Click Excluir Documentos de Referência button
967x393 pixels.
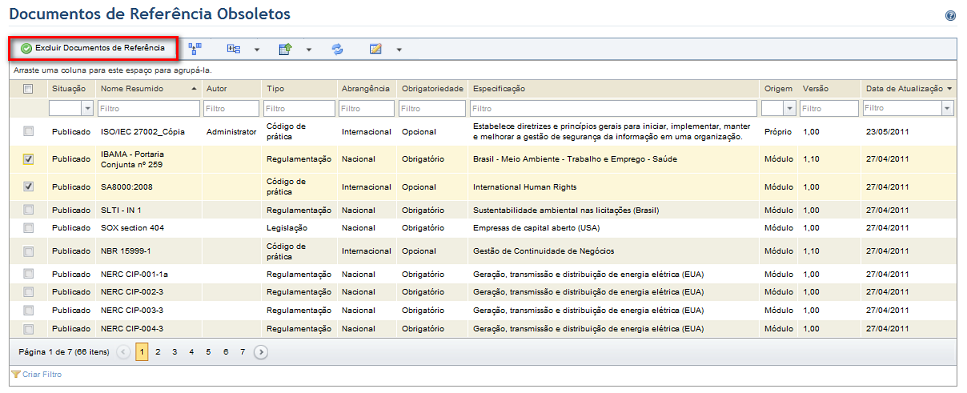pos(93,48)
